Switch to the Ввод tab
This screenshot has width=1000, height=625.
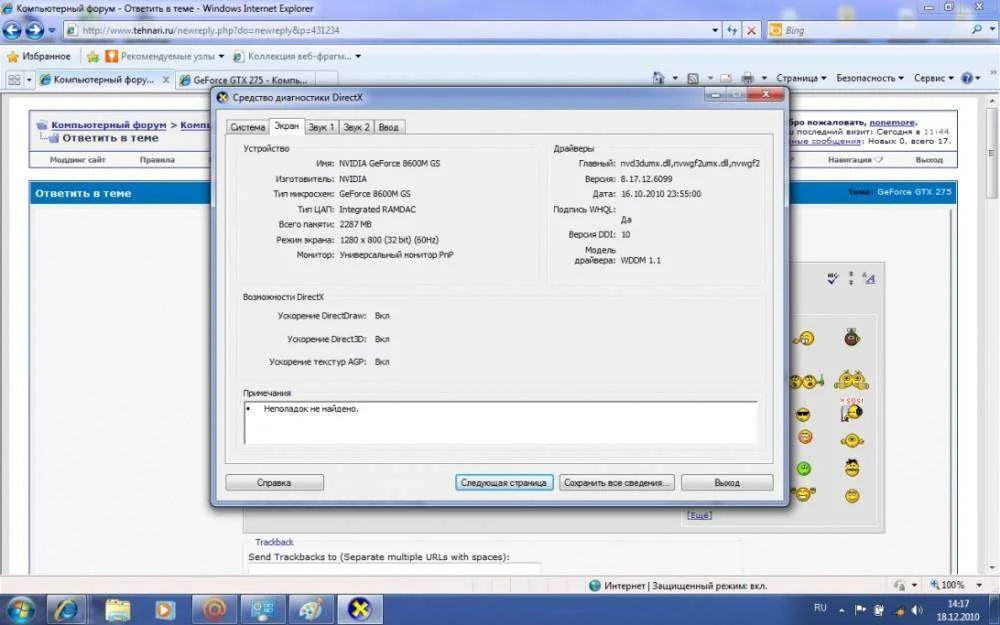pos(388,127)
